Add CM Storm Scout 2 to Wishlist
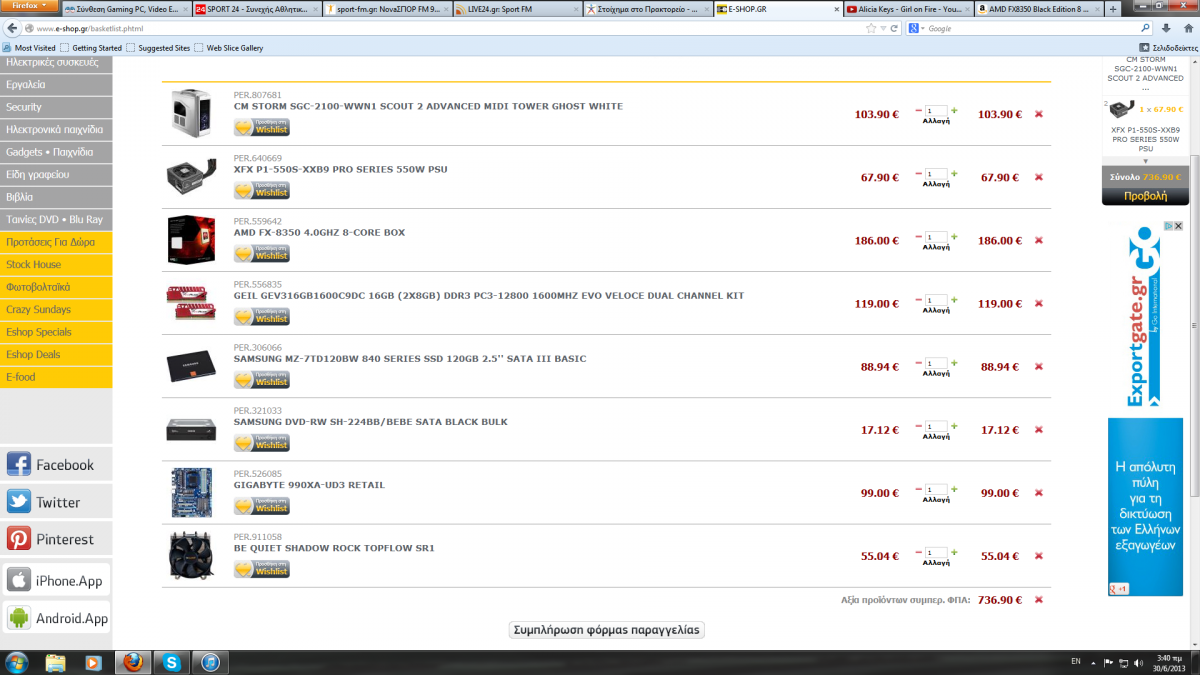The height and width of the screenshot is (675, 1200). (x=262, y=127)
